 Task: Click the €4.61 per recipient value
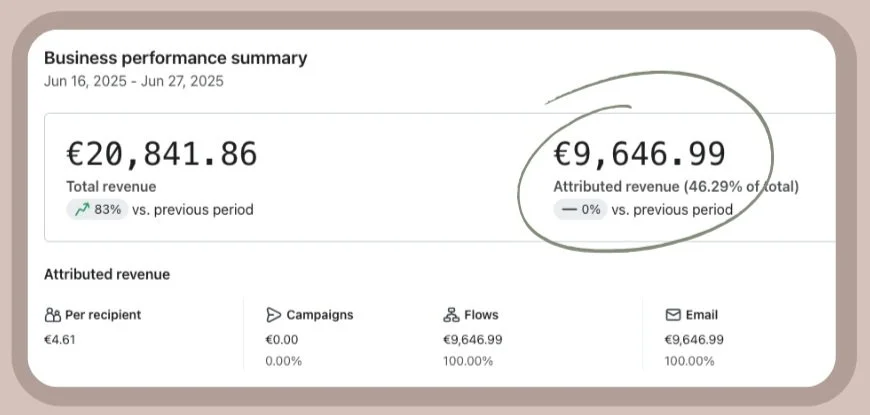point(60,339)
